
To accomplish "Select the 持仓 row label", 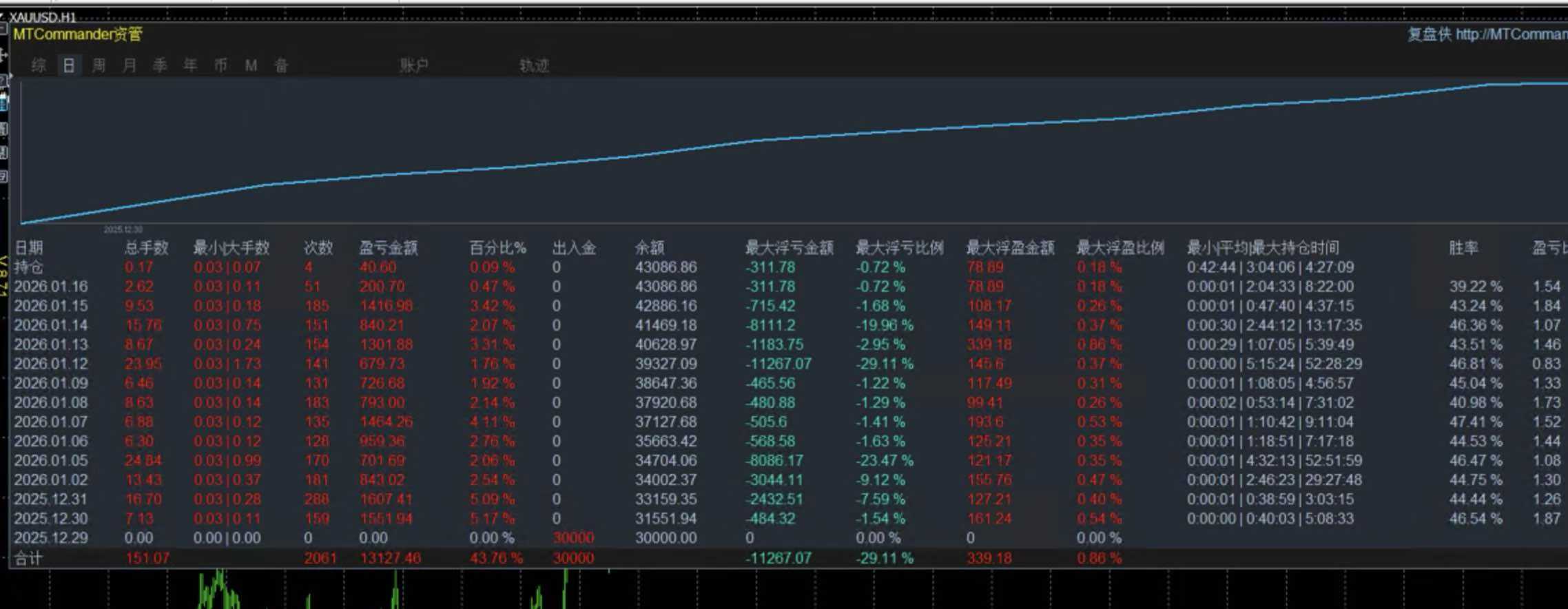I will pos(29,267).
